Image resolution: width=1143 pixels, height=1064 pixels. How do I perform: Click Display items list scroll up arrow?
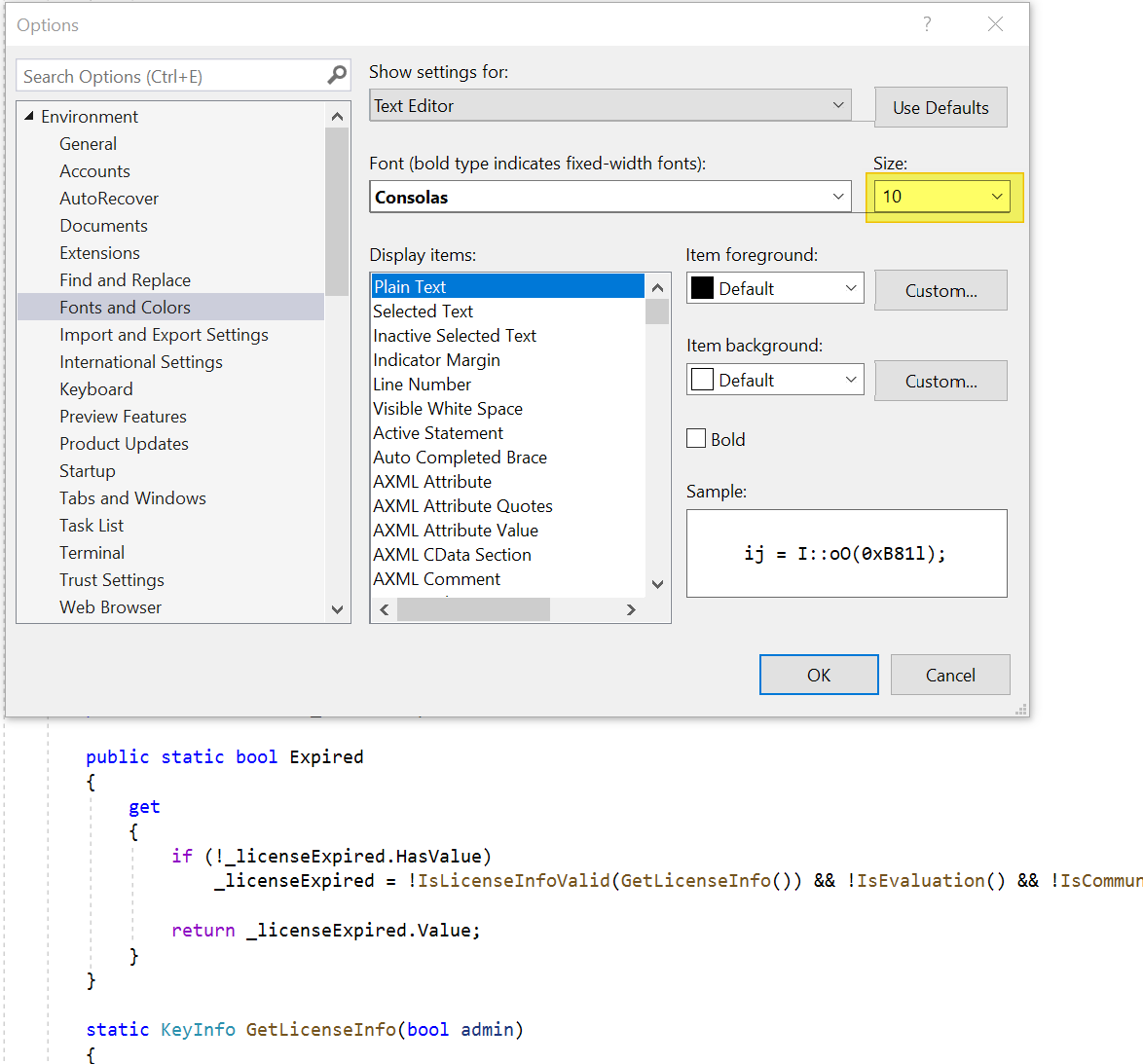click(657, 287)
